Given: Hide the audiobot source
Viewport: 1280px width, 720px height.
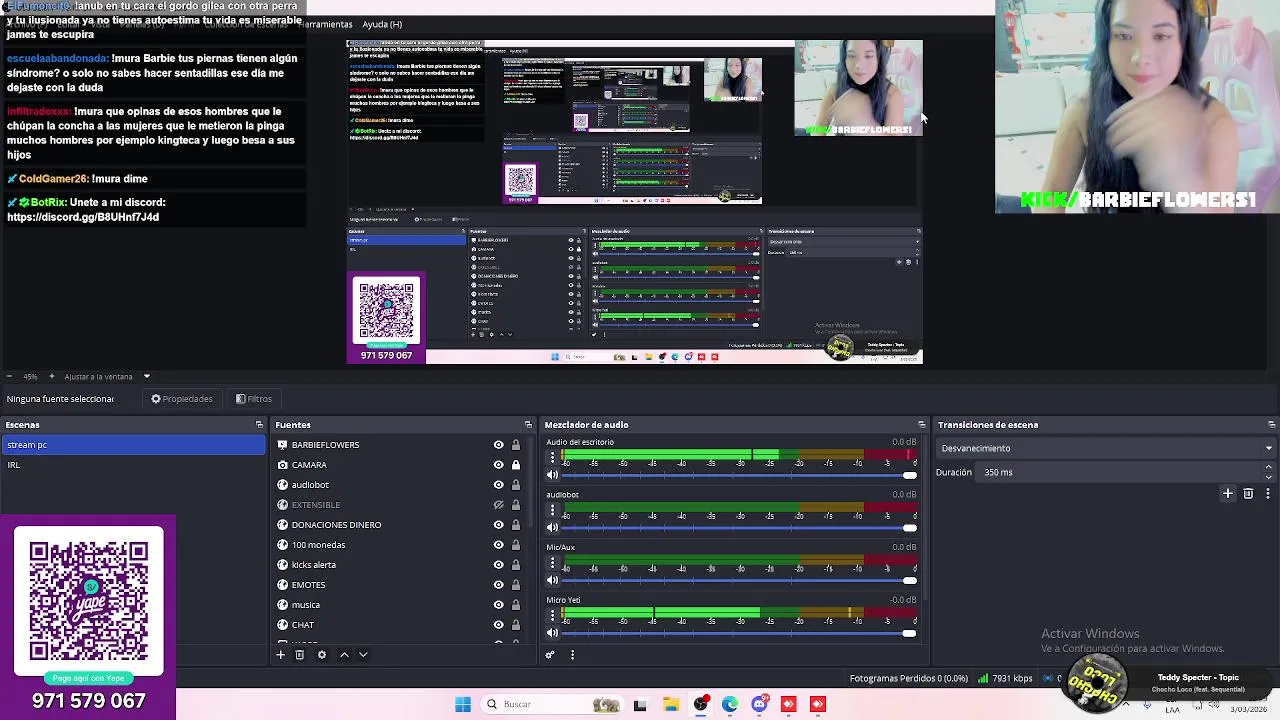Looking at the screenshot, I should (498, 485).
